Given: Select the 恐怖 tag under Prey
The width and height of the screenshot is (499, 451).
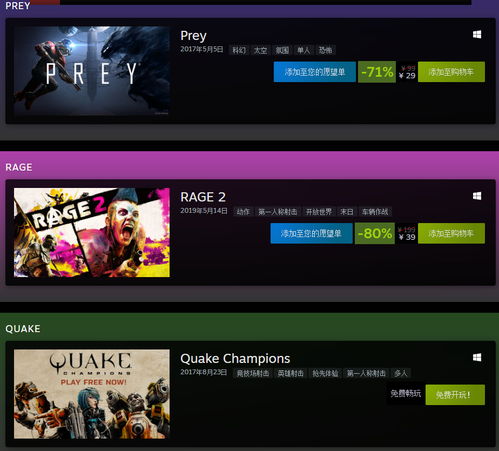Looking at the screenshot, I should click(x=325, y=50).
